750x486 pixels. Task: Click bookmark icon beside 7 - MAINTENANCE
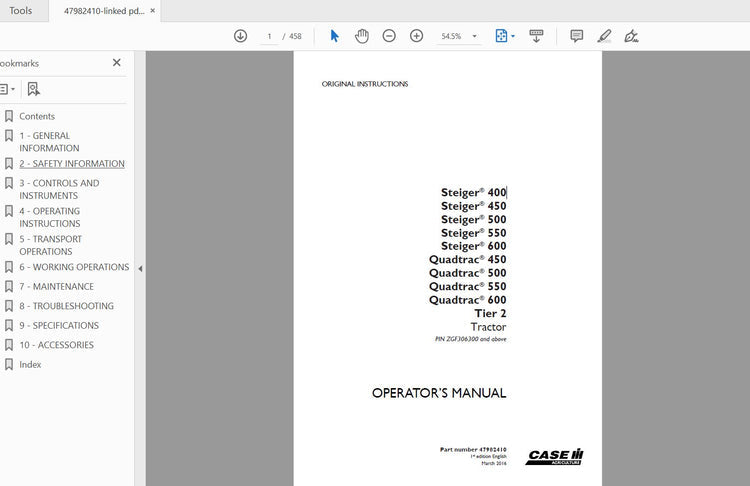pos(9,287)
